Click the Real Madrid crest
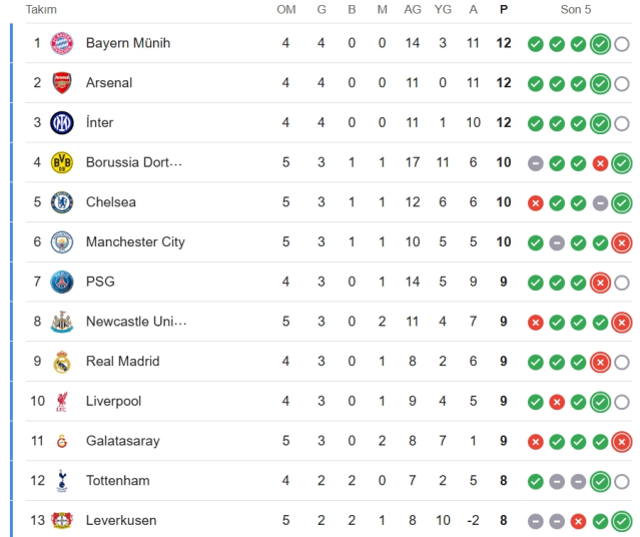Image resolution: width=640 pixels, height=537 pixels. pos(62,361)
